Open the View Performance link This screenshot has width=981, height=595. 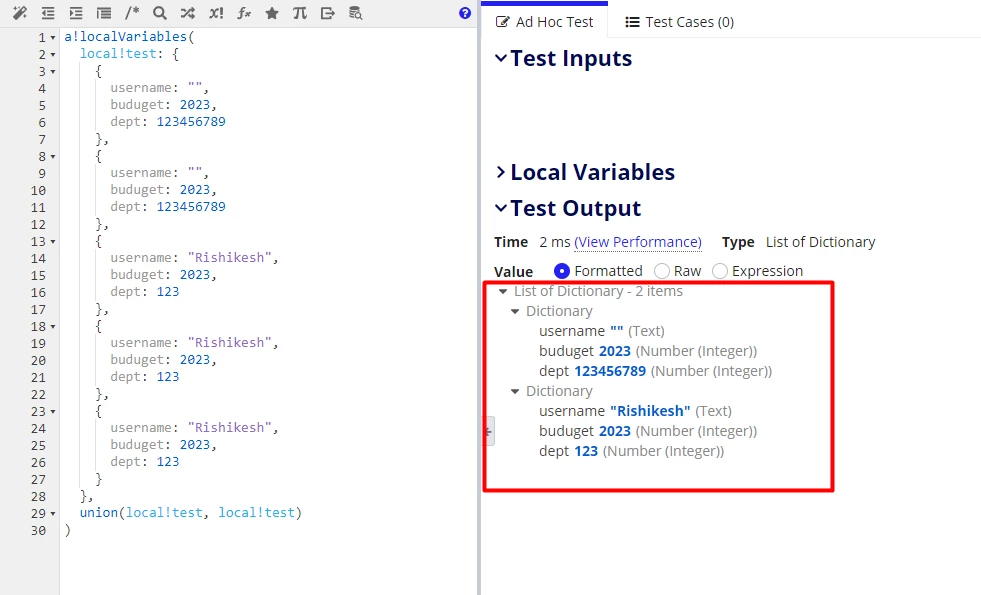coord(638,242)
